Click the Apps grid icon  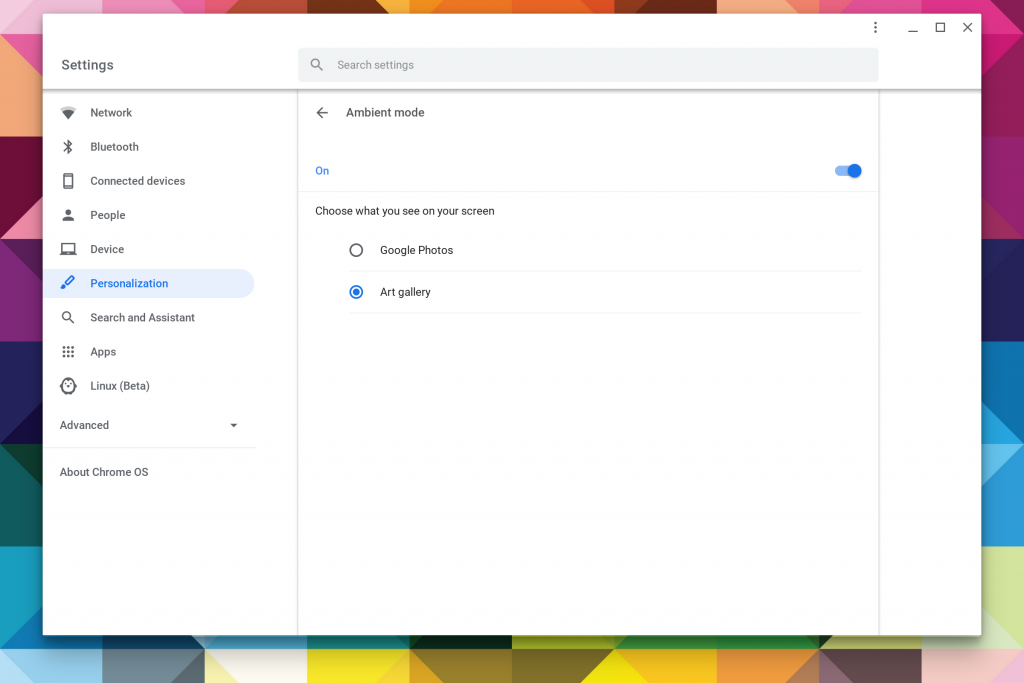[x=68, y=351]
